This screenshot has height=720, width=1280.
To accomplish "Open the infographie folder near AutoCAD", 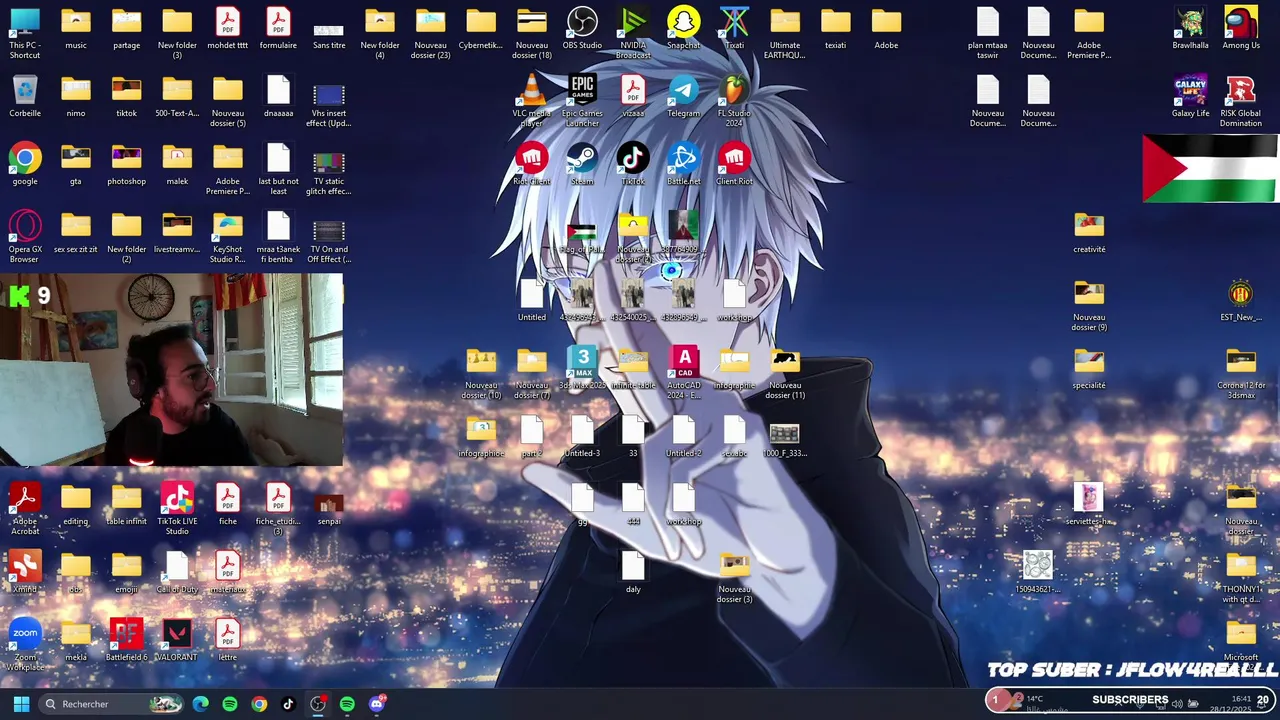I will 734,368.
